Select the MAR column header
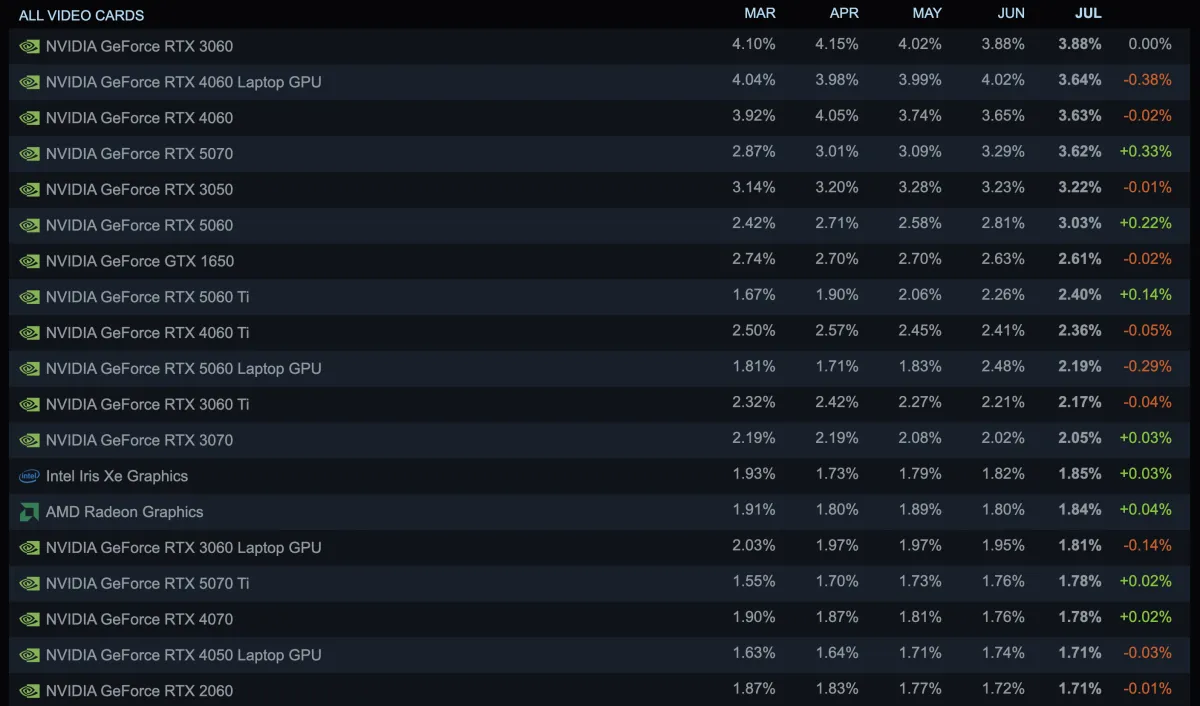Viewport: 1200px width, 706px height. tap(760, 13)
